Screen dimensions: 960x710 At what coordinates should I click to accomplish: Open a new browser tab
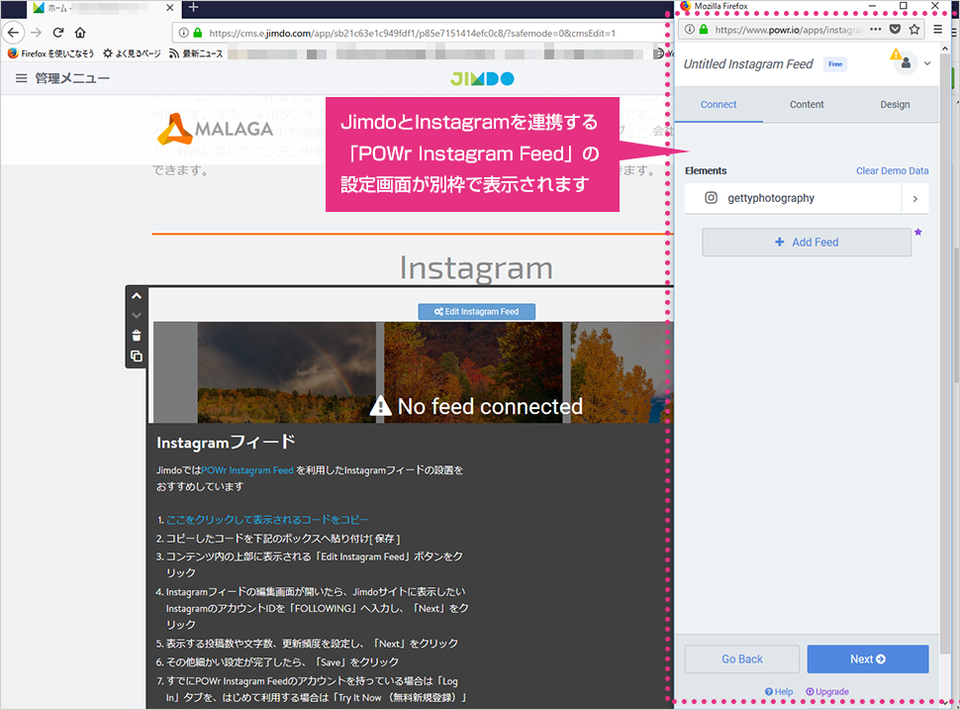[x=193, y=7]
